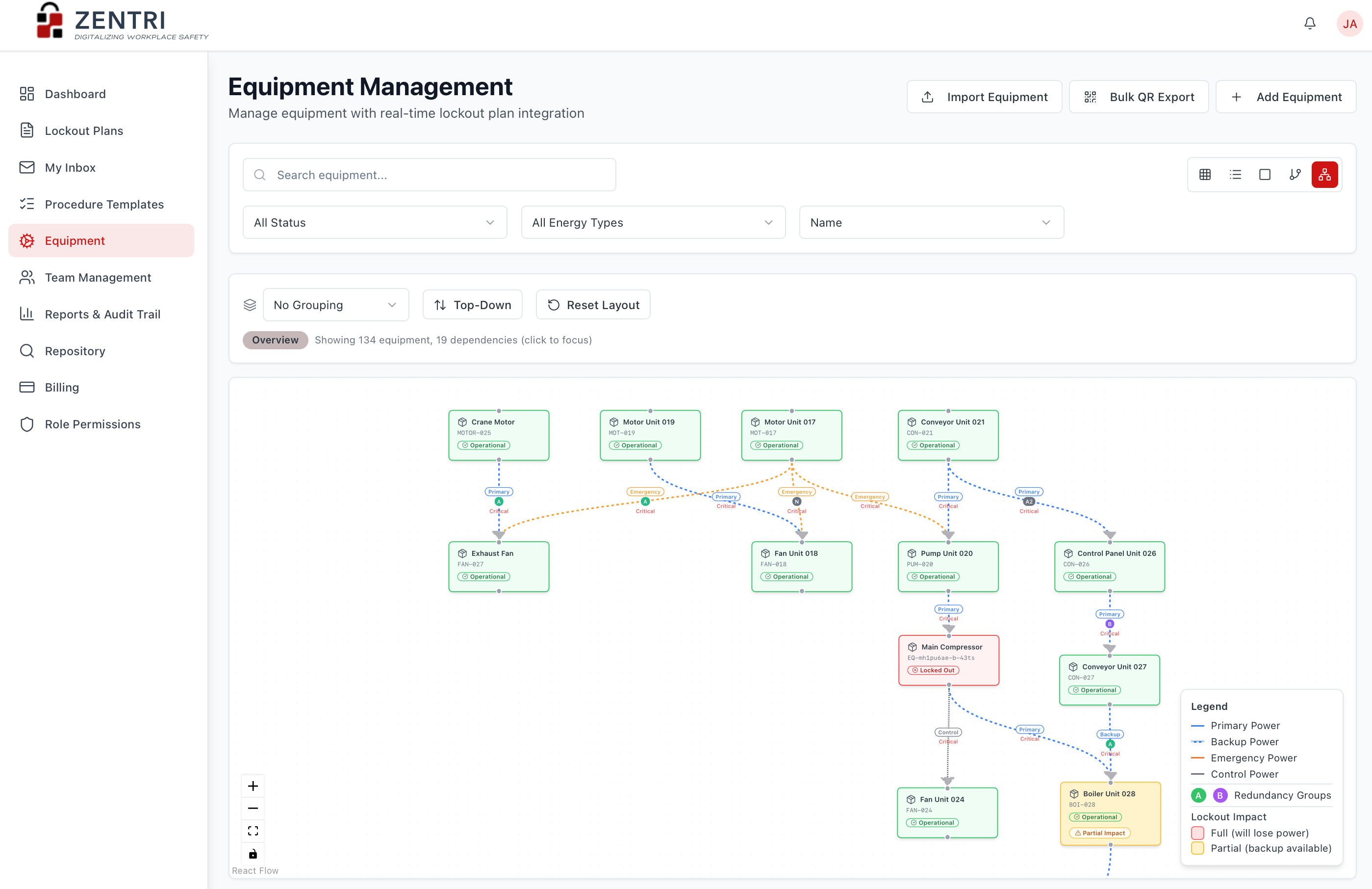Select the Main Compressor locked out node
The height and width of the screenshot is (889, 1372).
948,659
